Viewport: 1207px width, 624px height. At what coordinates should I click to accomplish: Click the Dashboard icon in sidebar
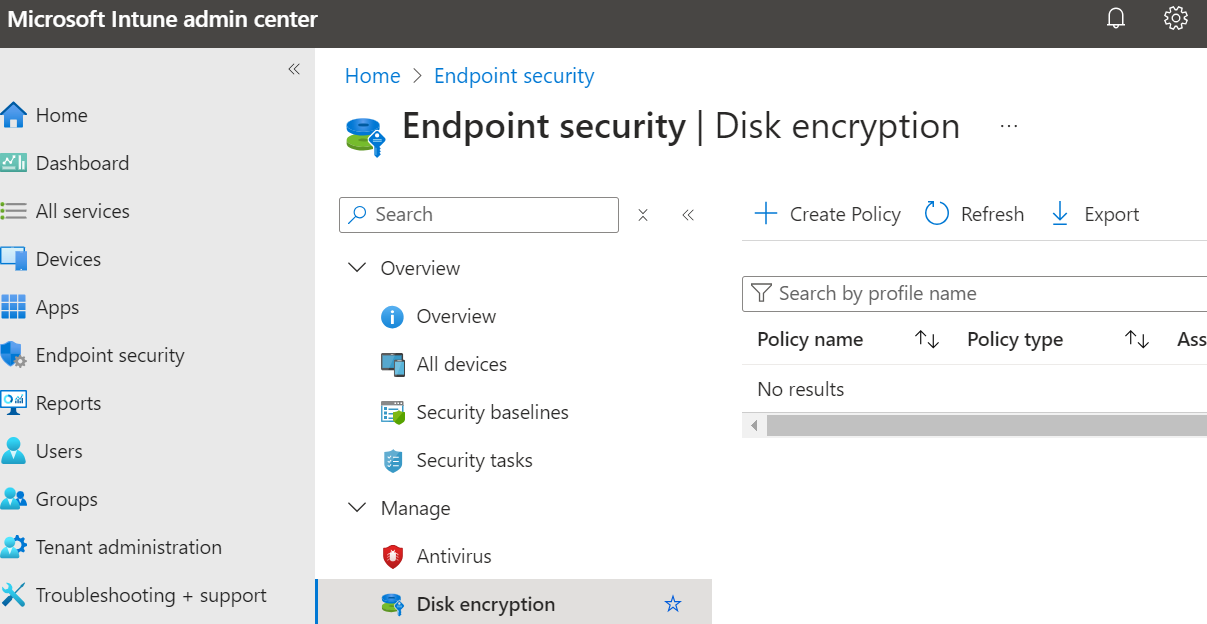(14, 163)
